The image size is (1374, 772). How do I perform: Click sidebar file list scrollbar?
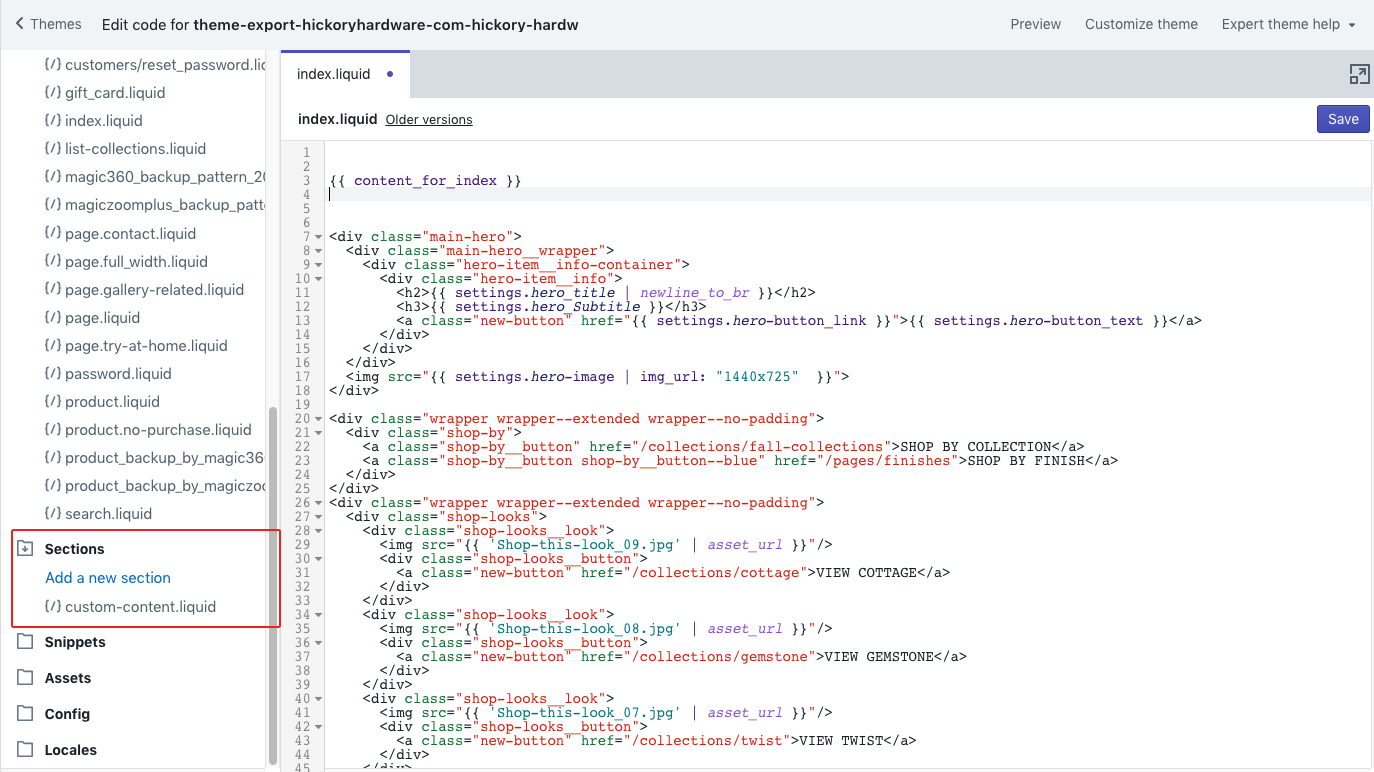[x=273, y=584]
